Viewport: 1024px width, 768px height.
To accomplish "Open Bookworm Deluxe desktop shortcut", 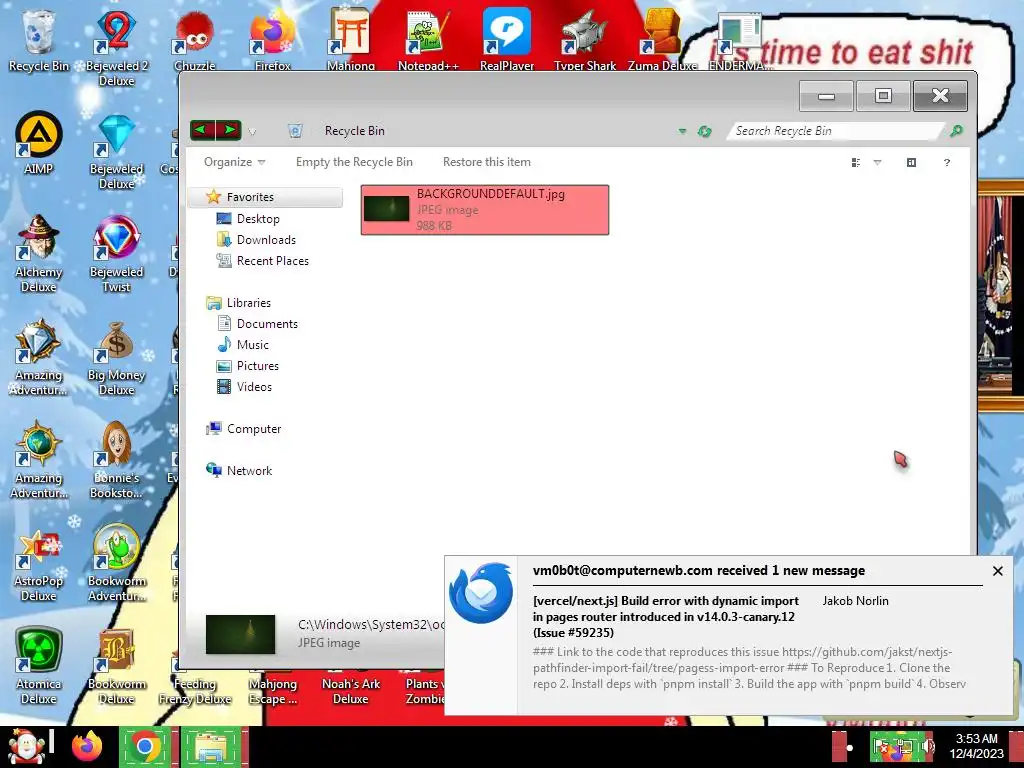I will (x=116, y=666).
